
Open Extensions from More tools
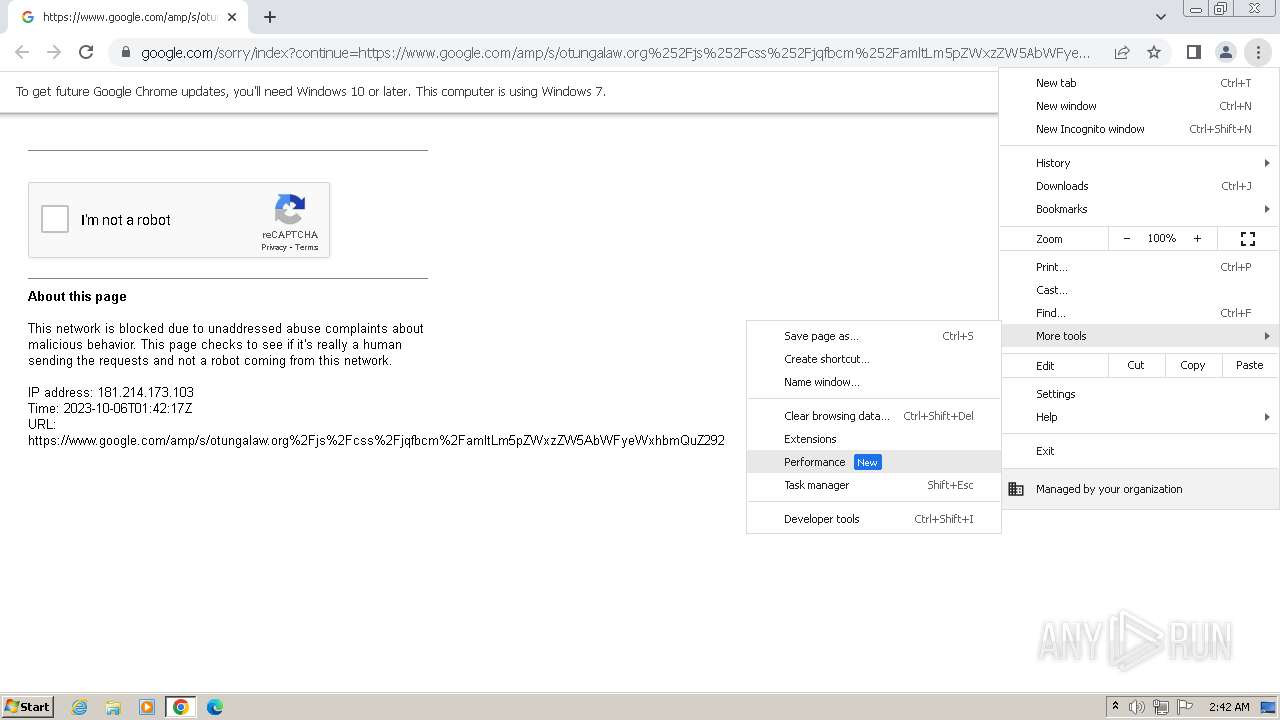(873, 439)
